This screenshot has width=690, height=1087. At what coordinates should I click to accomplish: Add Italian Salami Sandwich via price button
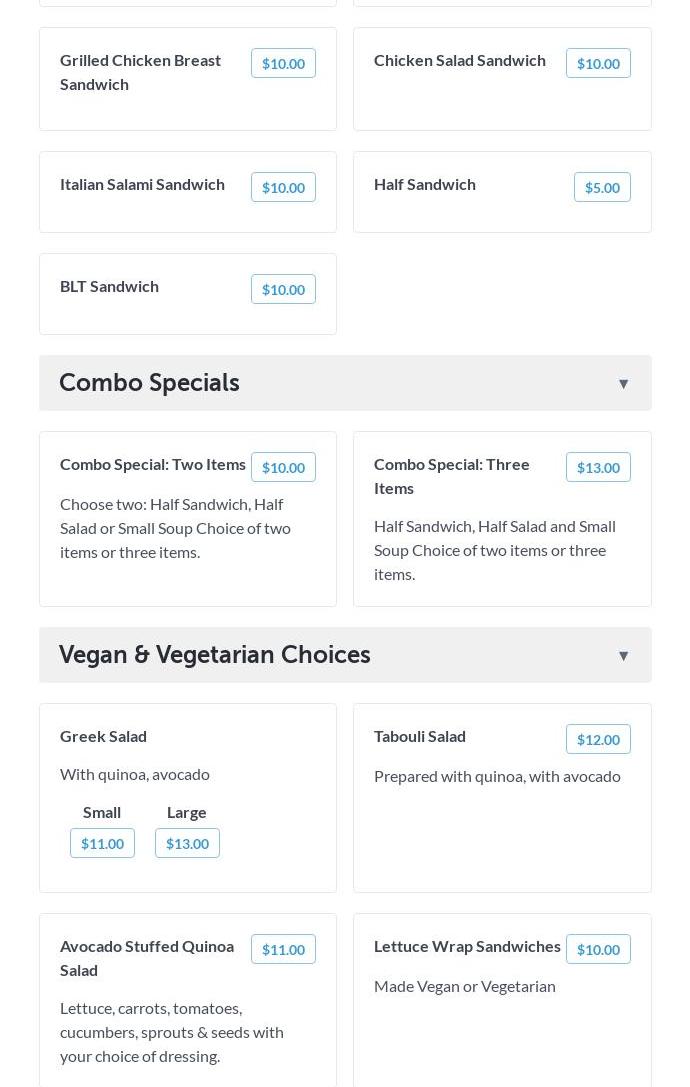[283, 187]
